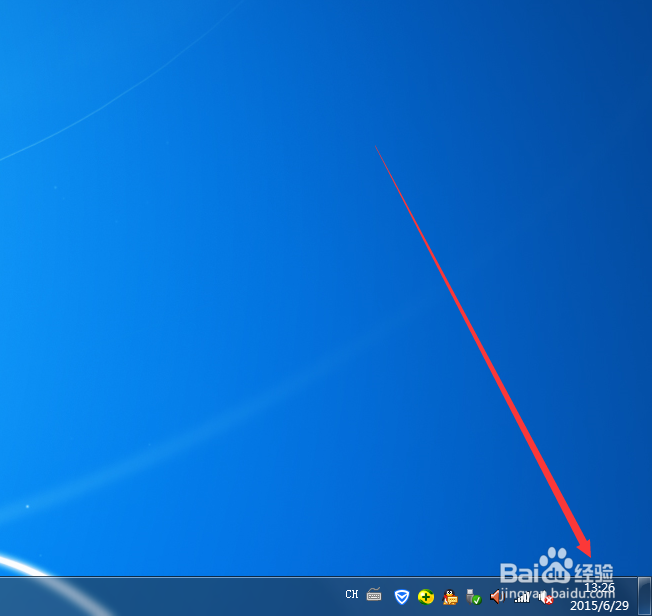The width and height of the screenshot is (652, 616).
Task: Open the on-screen keyboard tray icon
Action: click(x=374, y=595)
